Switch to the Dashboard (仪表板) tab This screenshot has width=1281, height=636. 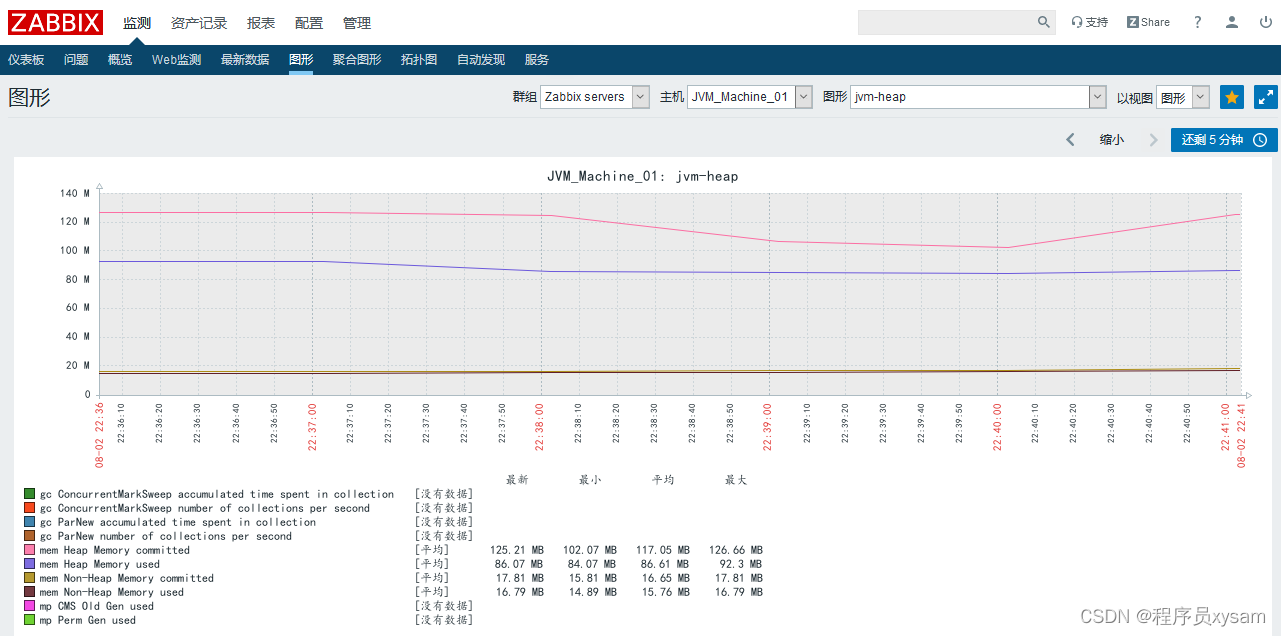[x=26, y=60]
